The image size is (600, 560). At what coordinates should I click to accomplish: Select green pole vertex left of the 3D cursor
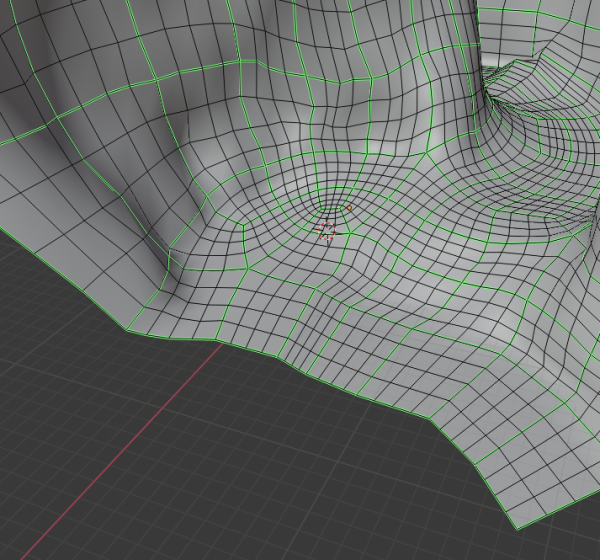point(242,226)
